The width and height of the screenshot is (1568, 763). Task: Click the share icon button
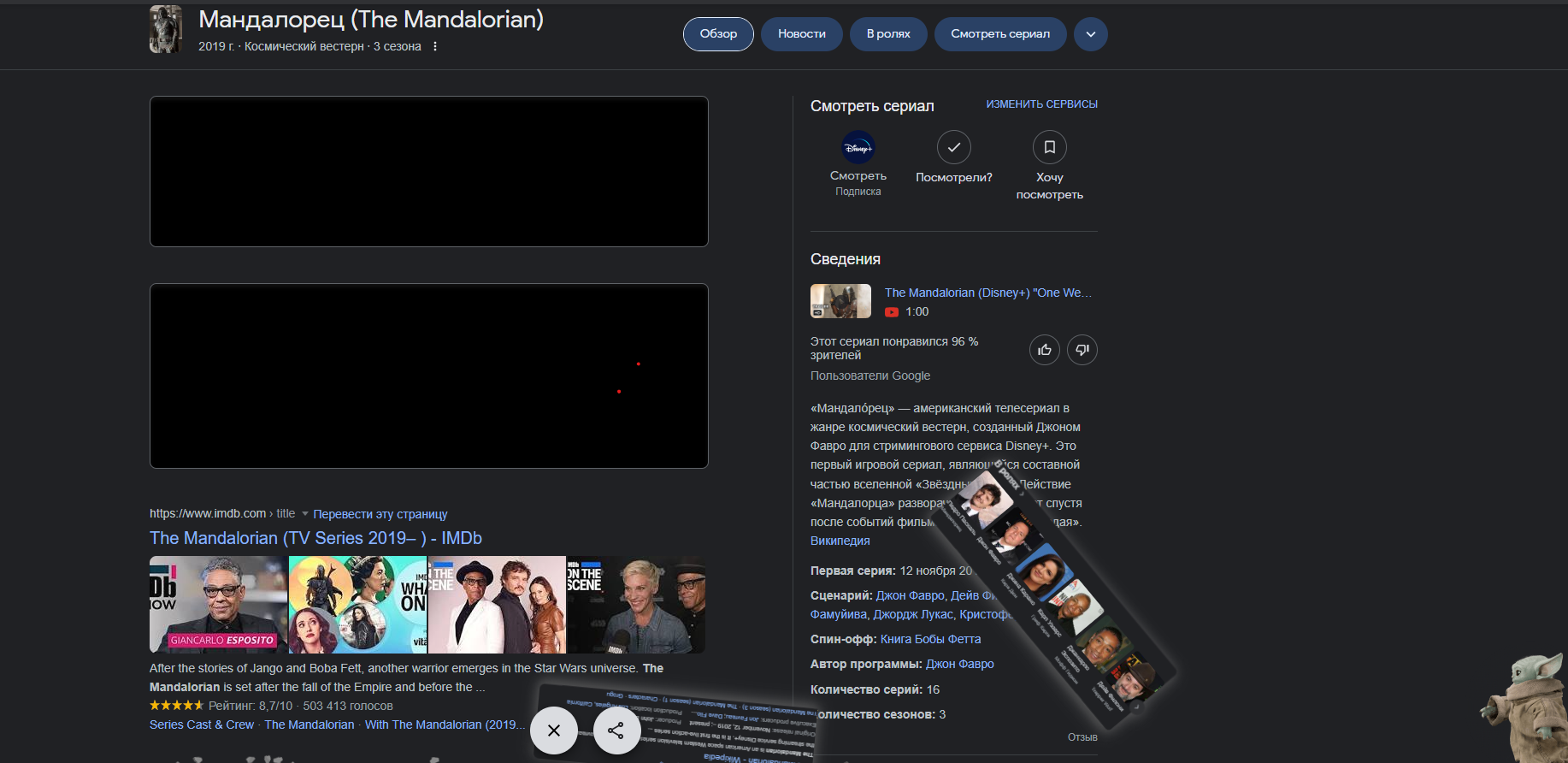point(616,730)
